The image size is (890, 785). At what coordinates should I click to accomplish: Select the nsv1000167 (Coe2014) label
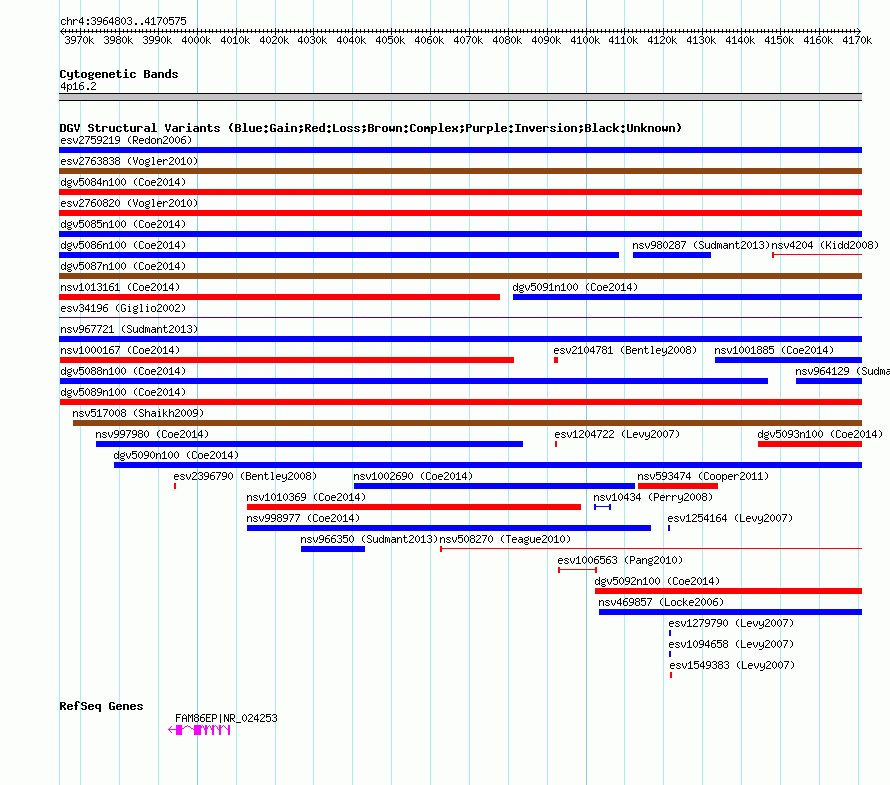[x=120, y=350]
